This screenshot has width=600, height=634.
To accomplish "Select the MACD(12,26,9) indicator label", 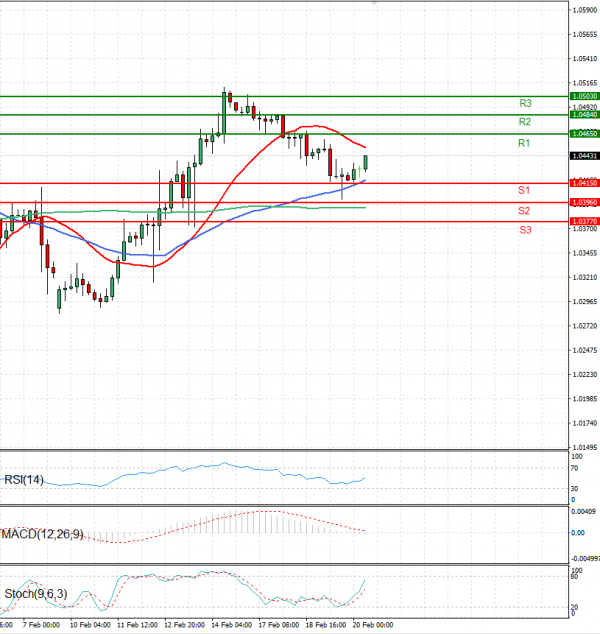I will 43,534.
